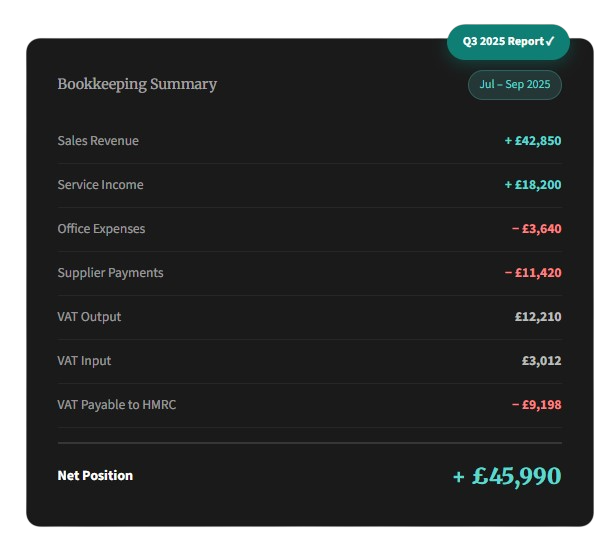Click the £3,012 VAT Input value
Screen dimensions: 615x552
[x=541, y=361]
